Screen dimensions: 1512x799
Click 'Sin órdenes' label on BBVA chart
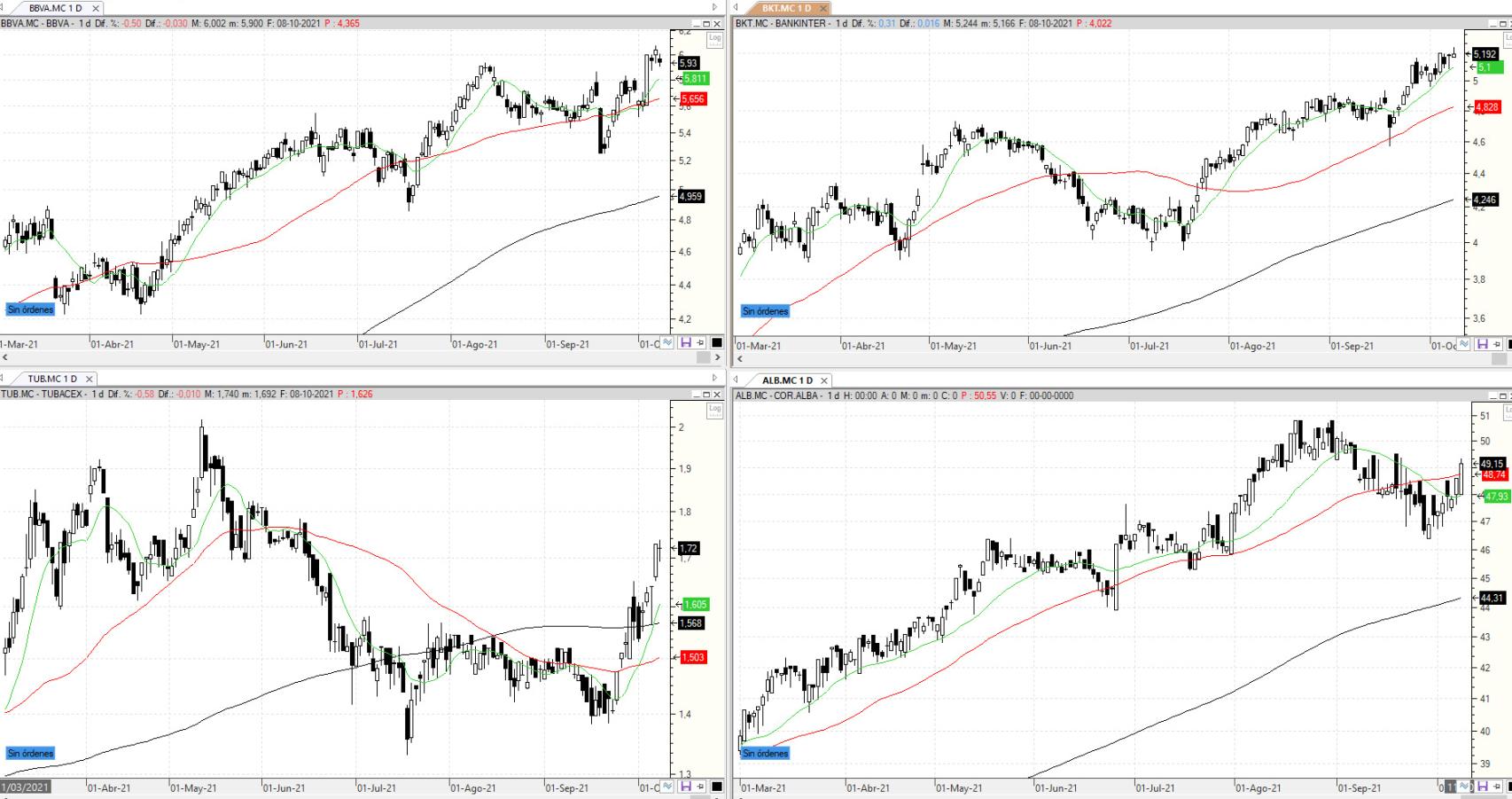pos(31,309)
